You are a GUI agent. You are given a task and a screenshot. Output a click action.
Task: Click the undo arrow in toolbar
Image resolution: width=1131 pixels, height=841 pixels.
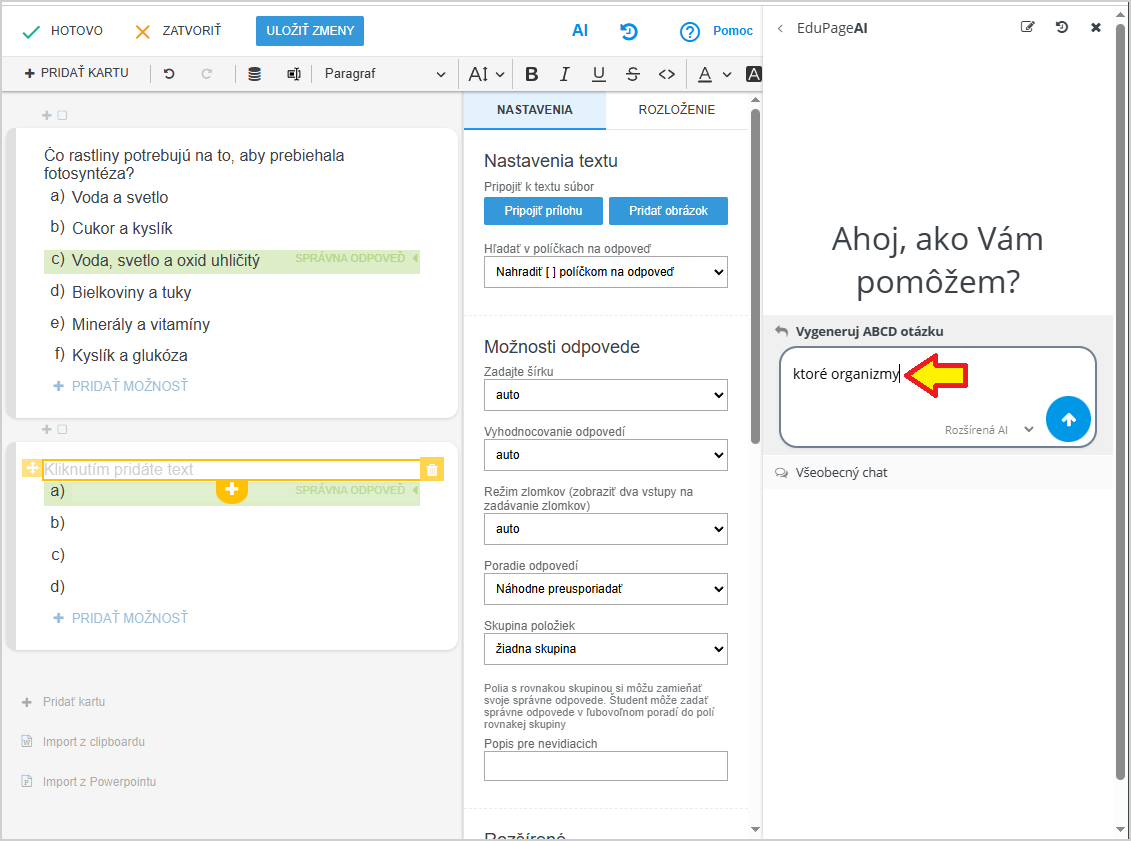click(x=169, y=74)
